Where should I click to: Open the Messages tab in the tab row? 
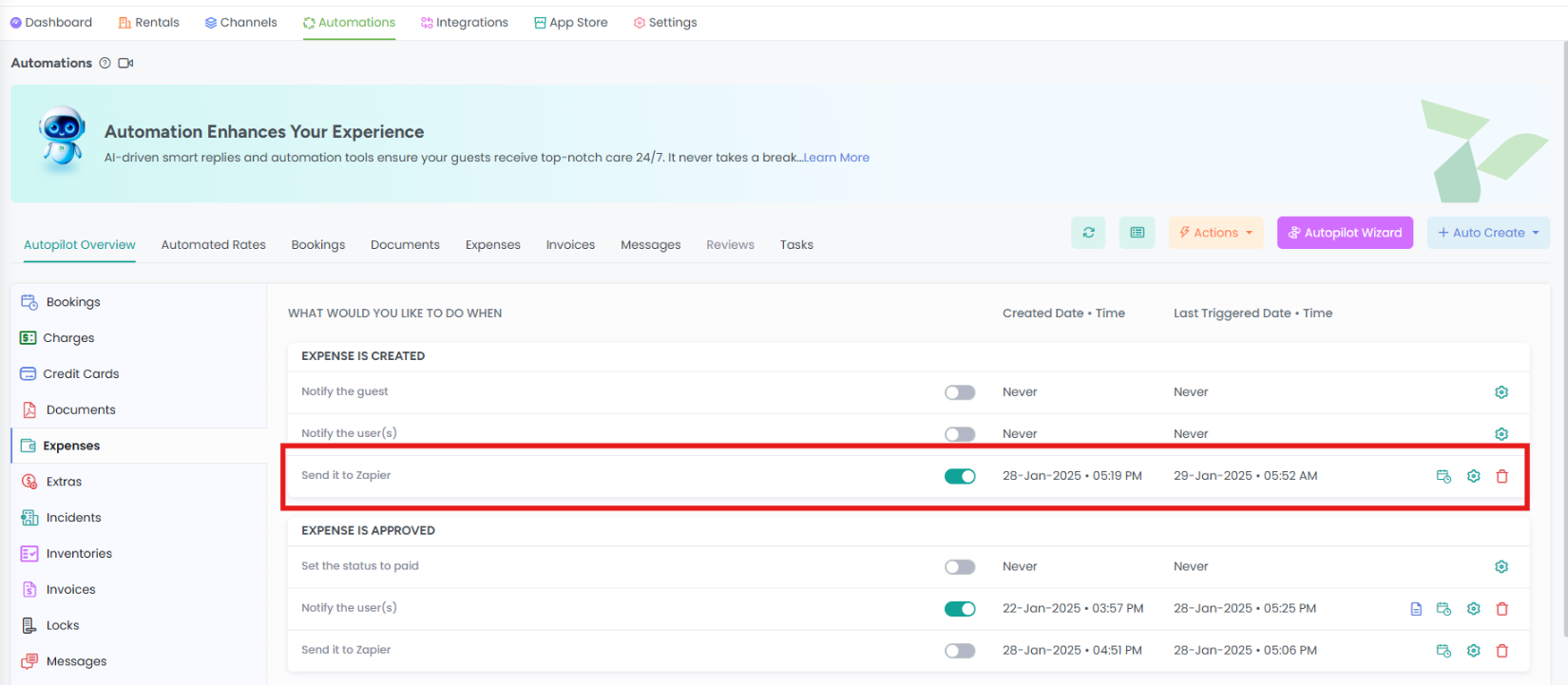point(651,244)
